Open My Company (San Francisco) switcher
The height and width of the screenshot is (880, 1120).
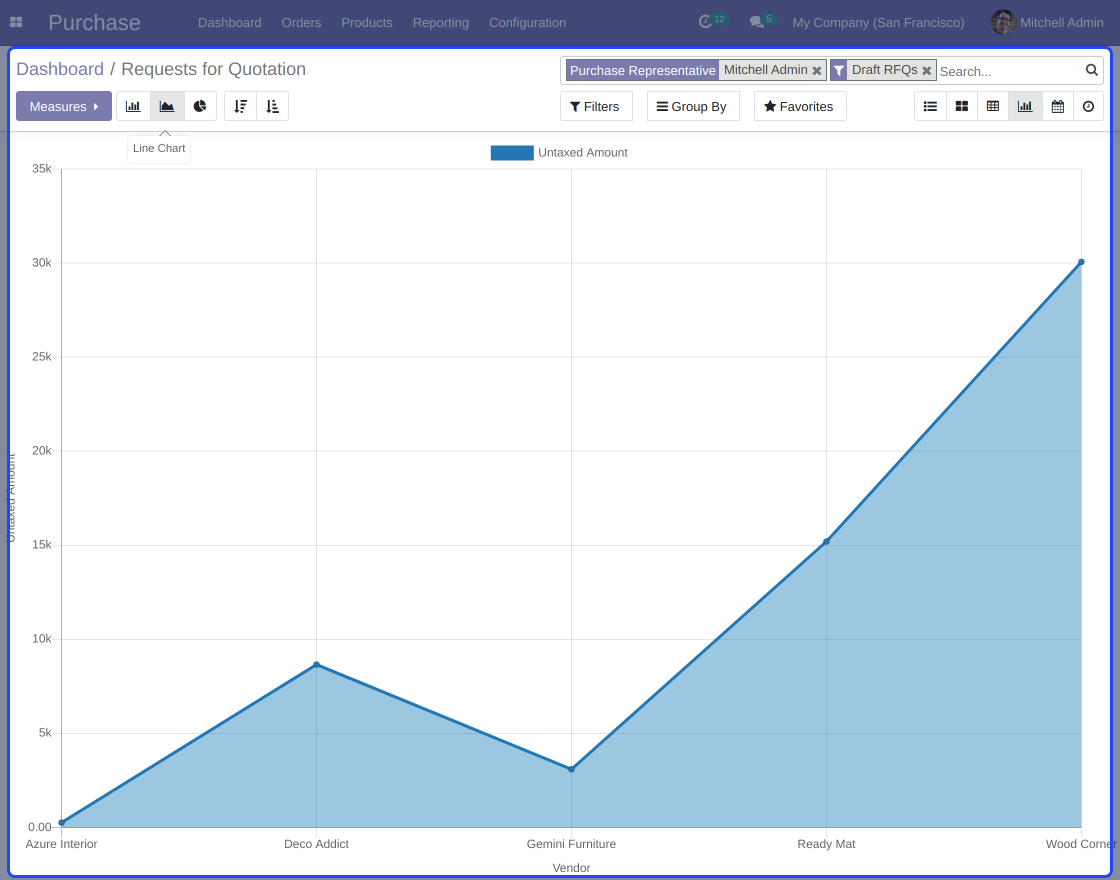click(878, 23)
